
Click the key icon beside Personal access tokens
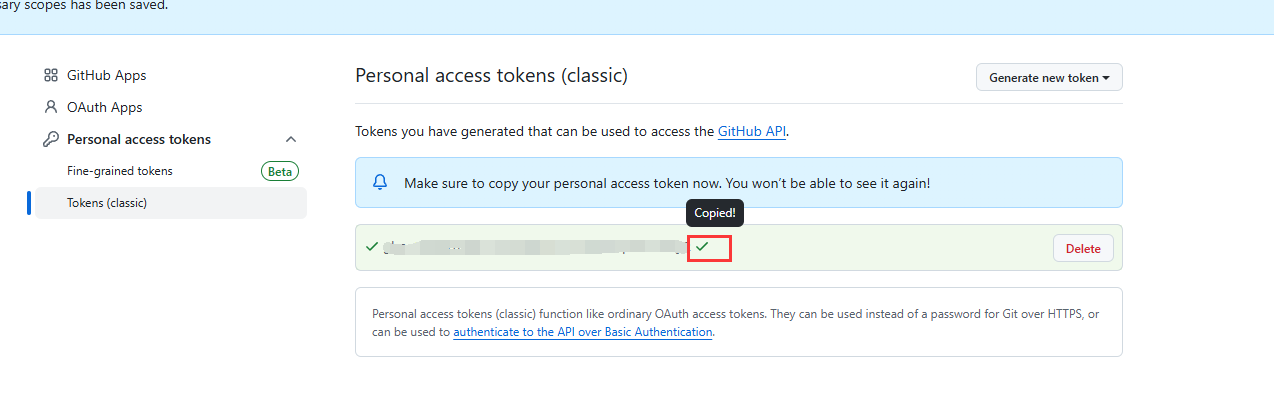pos(51,139)
